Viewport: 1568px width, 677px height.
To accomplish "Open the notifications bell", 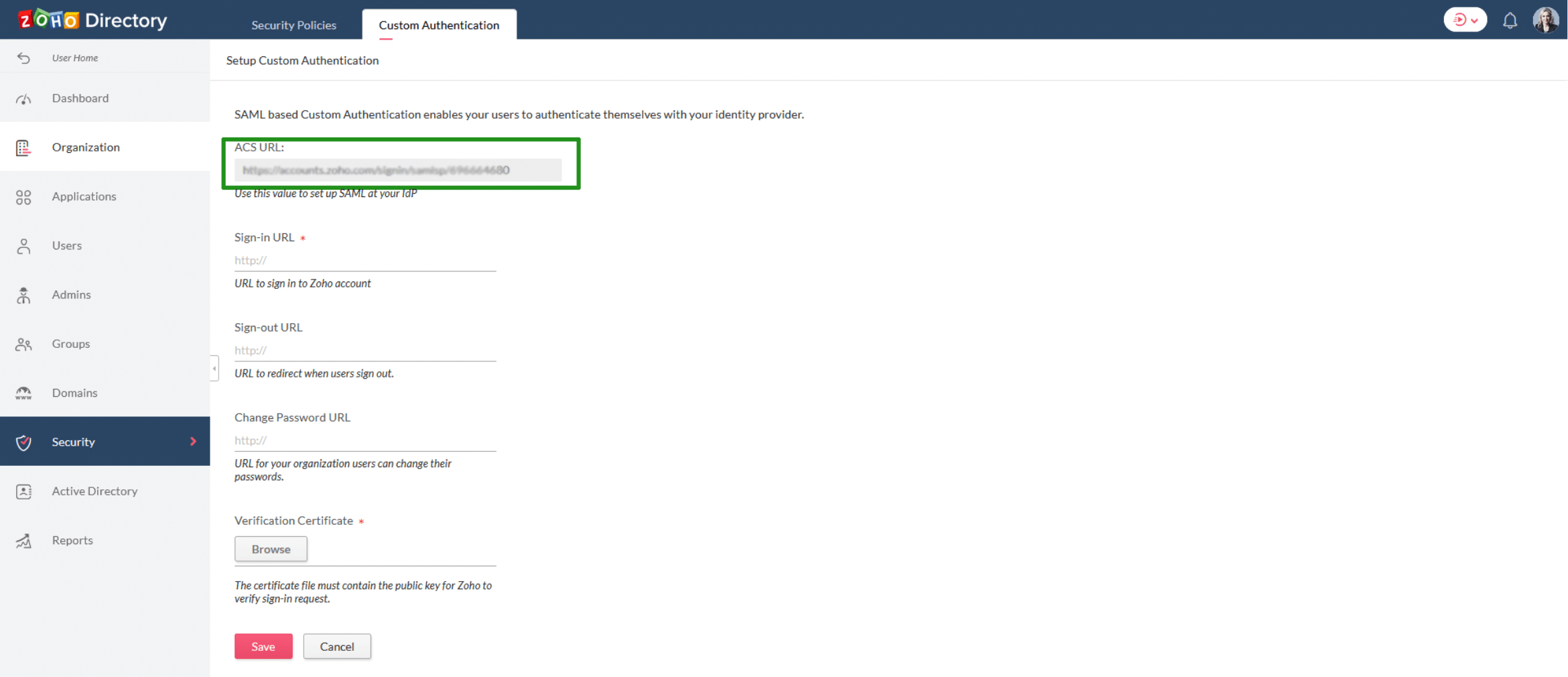I will 1510,19.
